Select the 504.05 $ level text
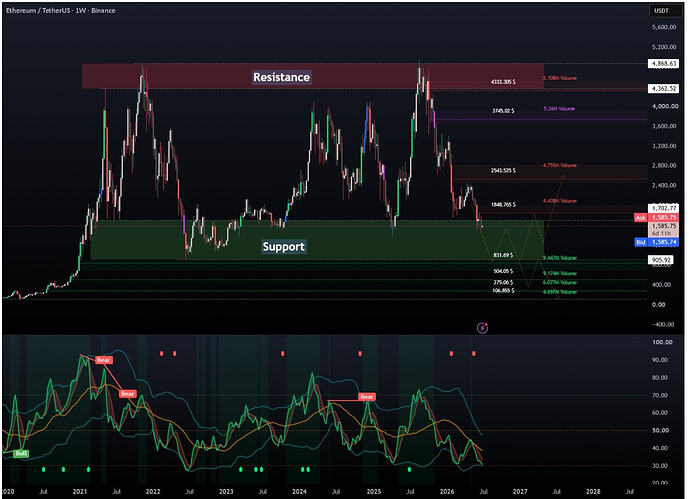 click(x=503, y=271)
